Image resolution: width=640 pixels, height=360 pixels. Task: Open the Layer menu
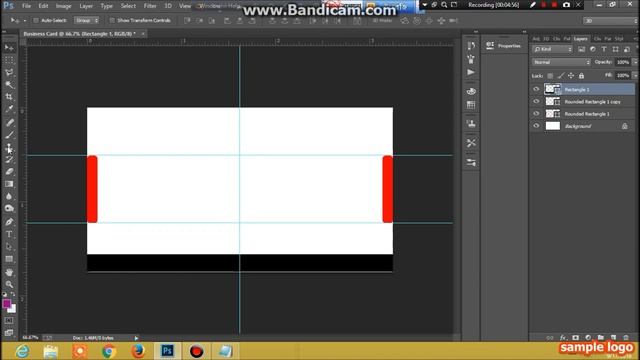[86, 6]
